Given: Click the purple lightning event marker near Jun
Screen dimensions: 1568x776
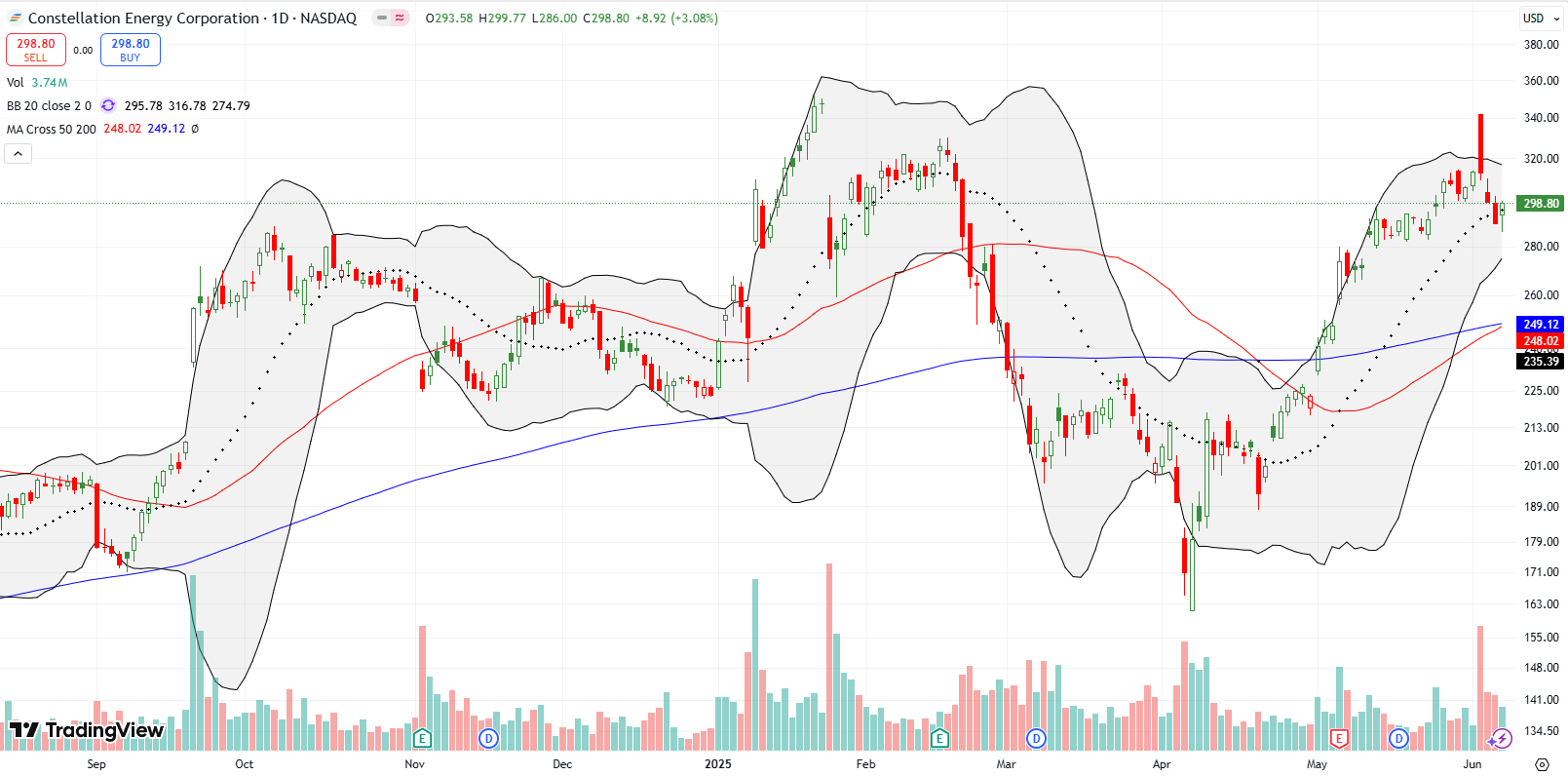Looking at the screenshot, I should tap(1502, 738).
